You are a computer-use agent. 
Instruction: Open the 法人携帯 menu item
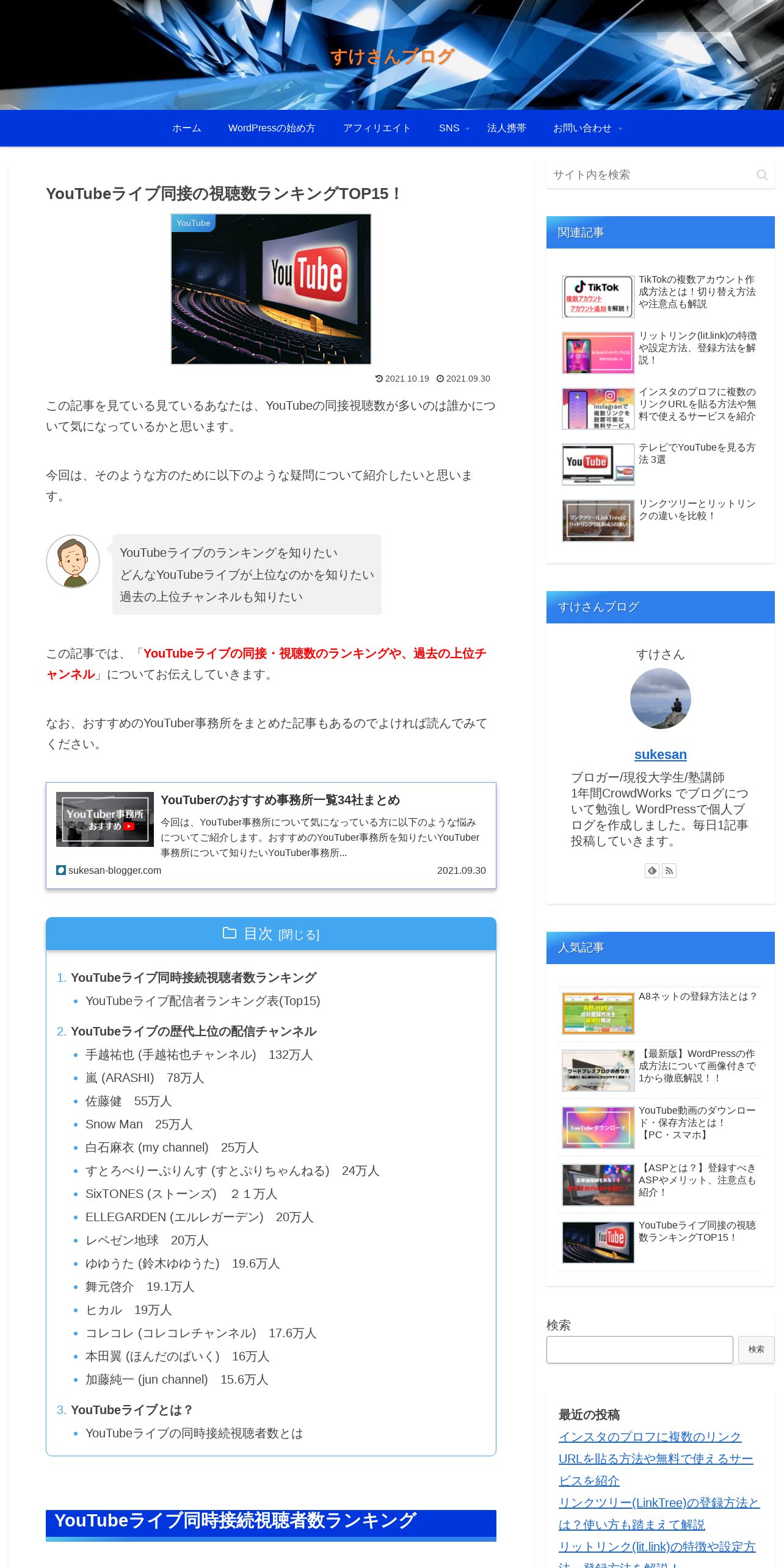pyautogui.click(x=506, y=128)
